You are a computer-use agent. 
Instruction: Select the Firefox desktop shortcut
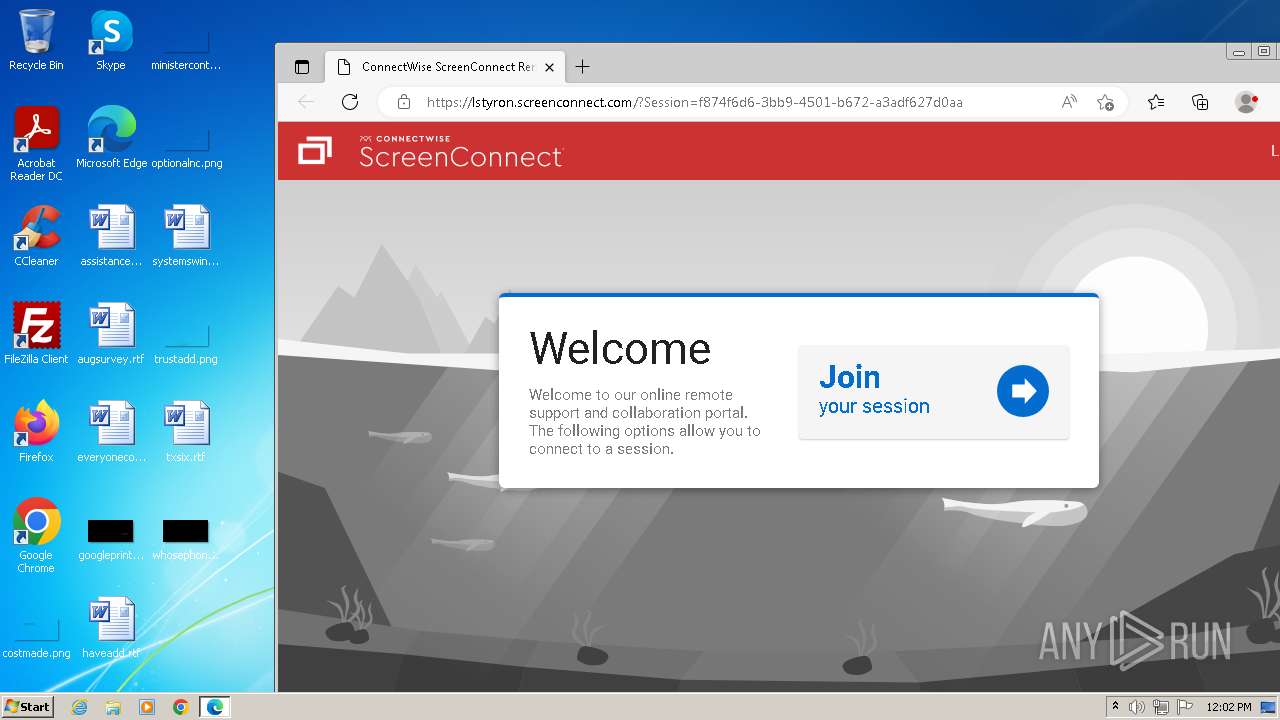pos(36,432)
